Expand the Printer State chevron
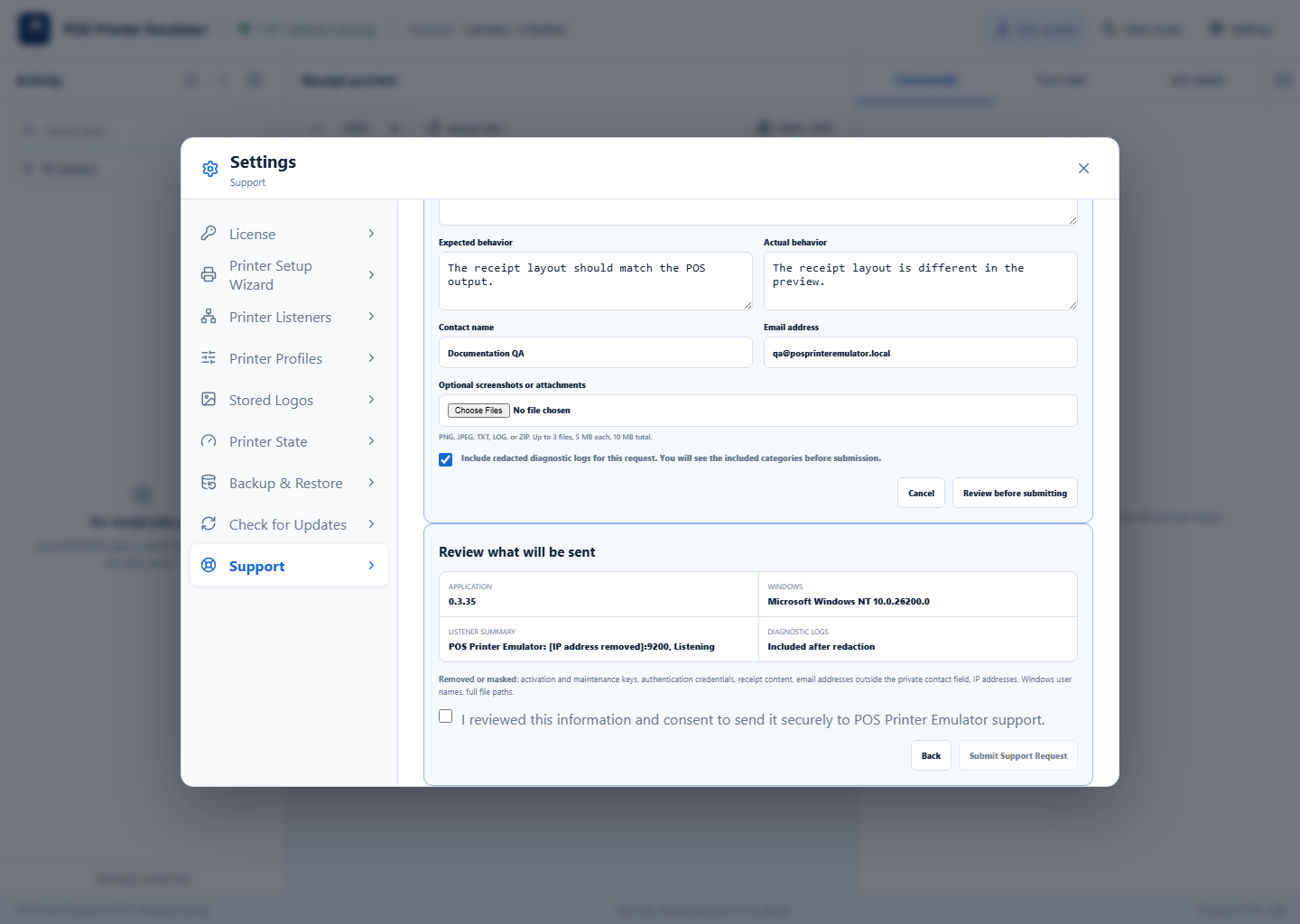Viewport: 1300px width, 924px height. click(371, 441)
